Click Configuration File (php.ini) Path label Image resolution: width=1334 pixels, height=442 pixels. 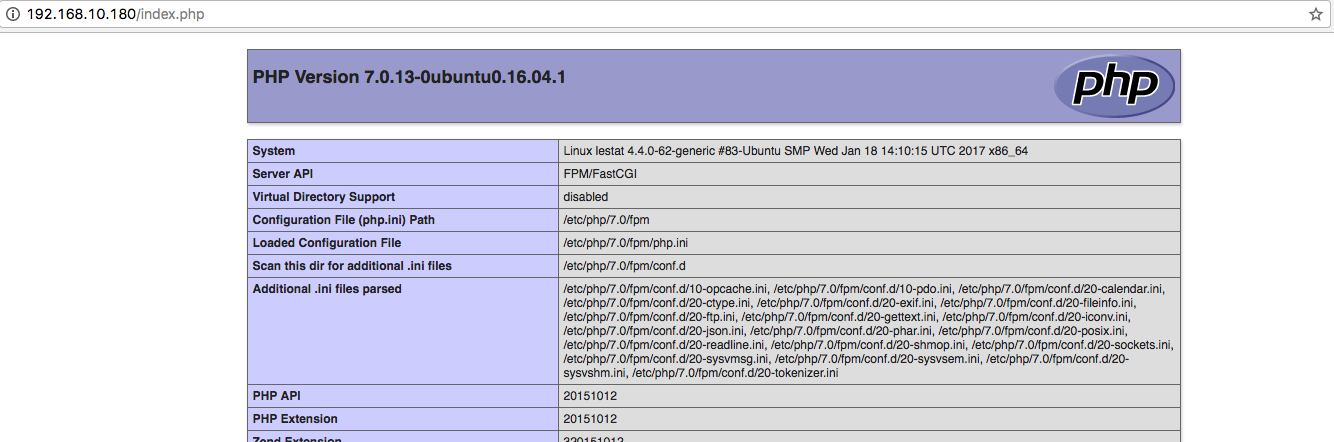(x=344, y=220)
